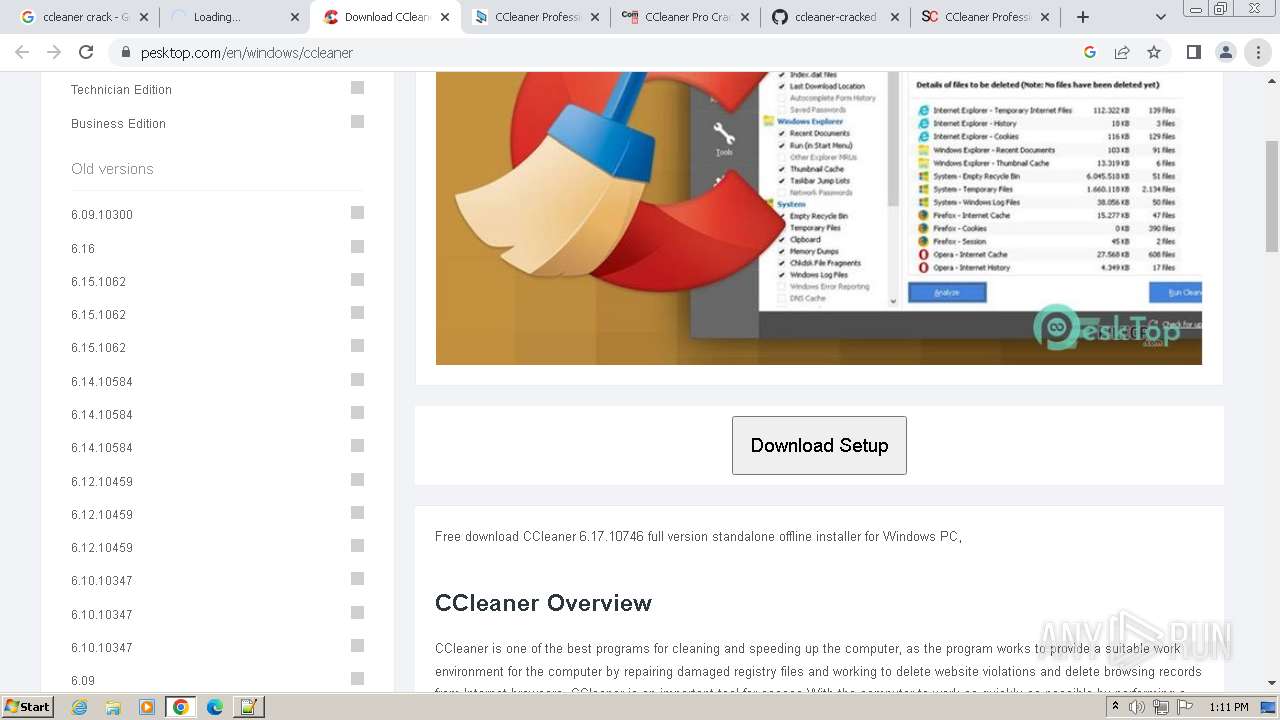Open the Windows Start menu
Screen dimensions: 1280x720
coord(27,707)
